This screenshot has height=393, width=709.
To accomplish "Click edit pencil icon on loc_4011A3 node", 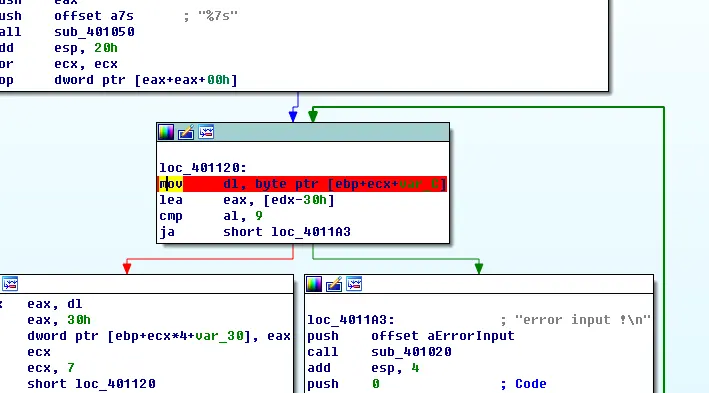I will pos(334,284).
